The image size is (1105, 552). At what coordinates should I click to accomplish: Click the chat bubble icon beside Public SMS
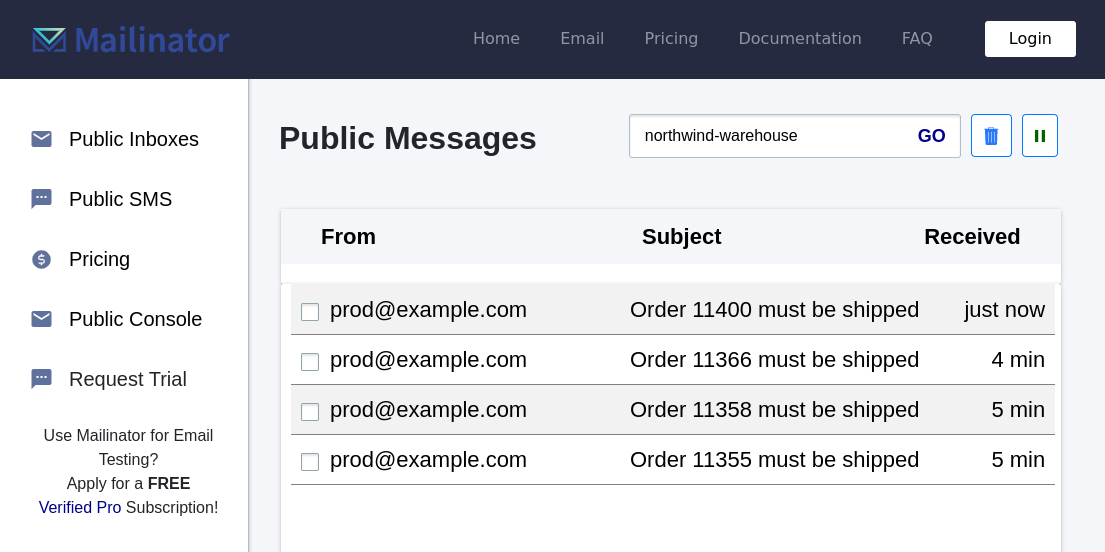click(x=42, y=199)
